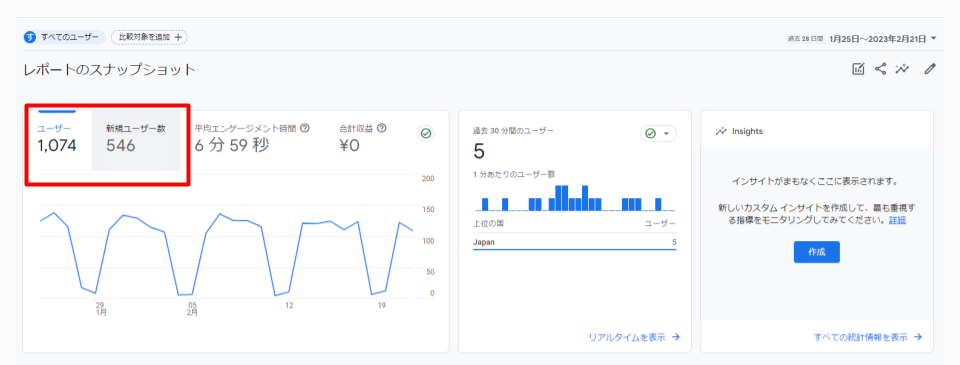Click help icon next to 平均エンゲージメント時間
The width and height of the screenshot is (960, 365).
point(304,128)
